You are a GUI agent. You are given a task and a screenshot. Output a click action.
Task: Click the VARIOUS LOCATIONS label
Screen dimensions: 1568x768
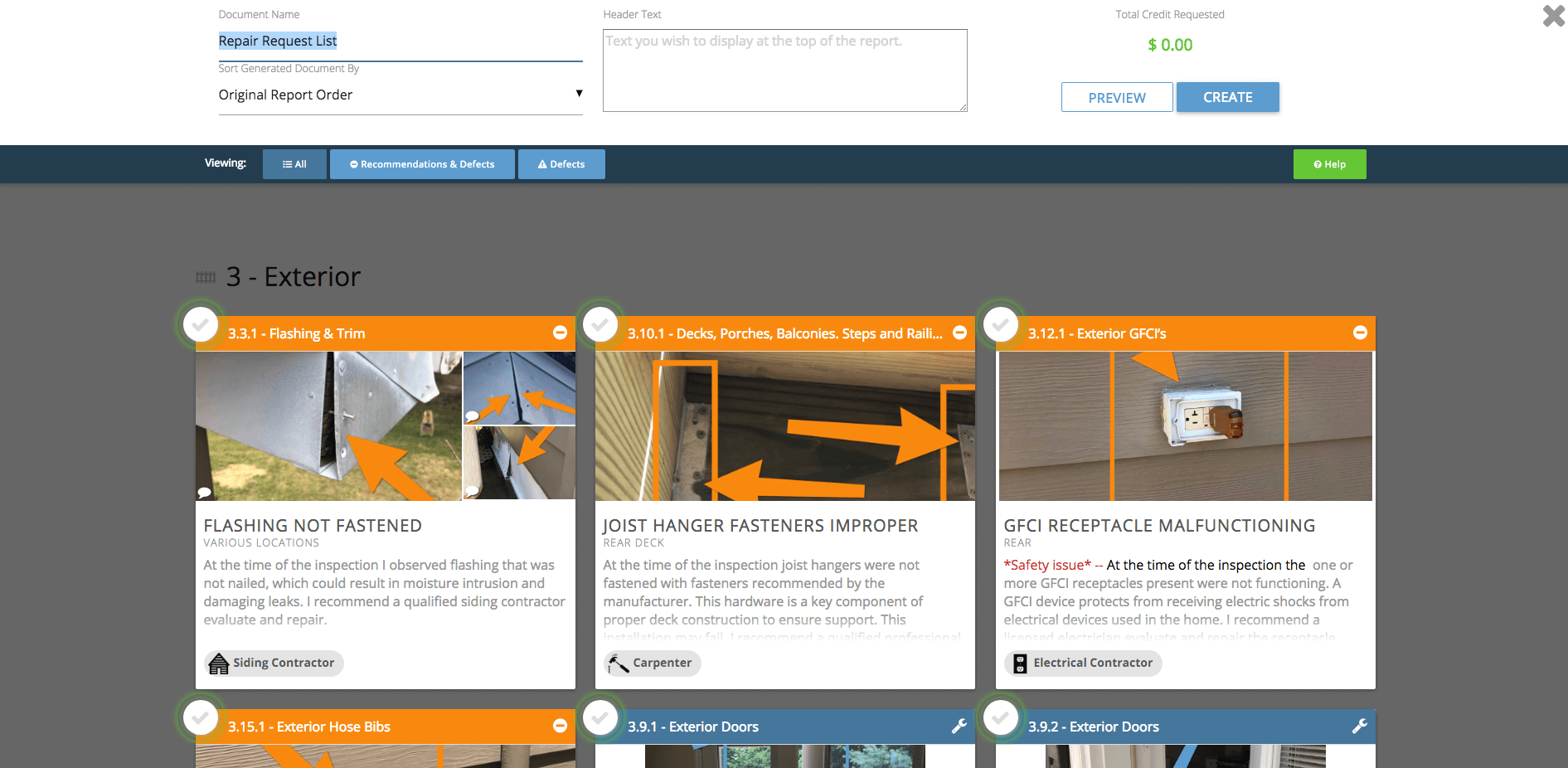click(x=261, y=543)
